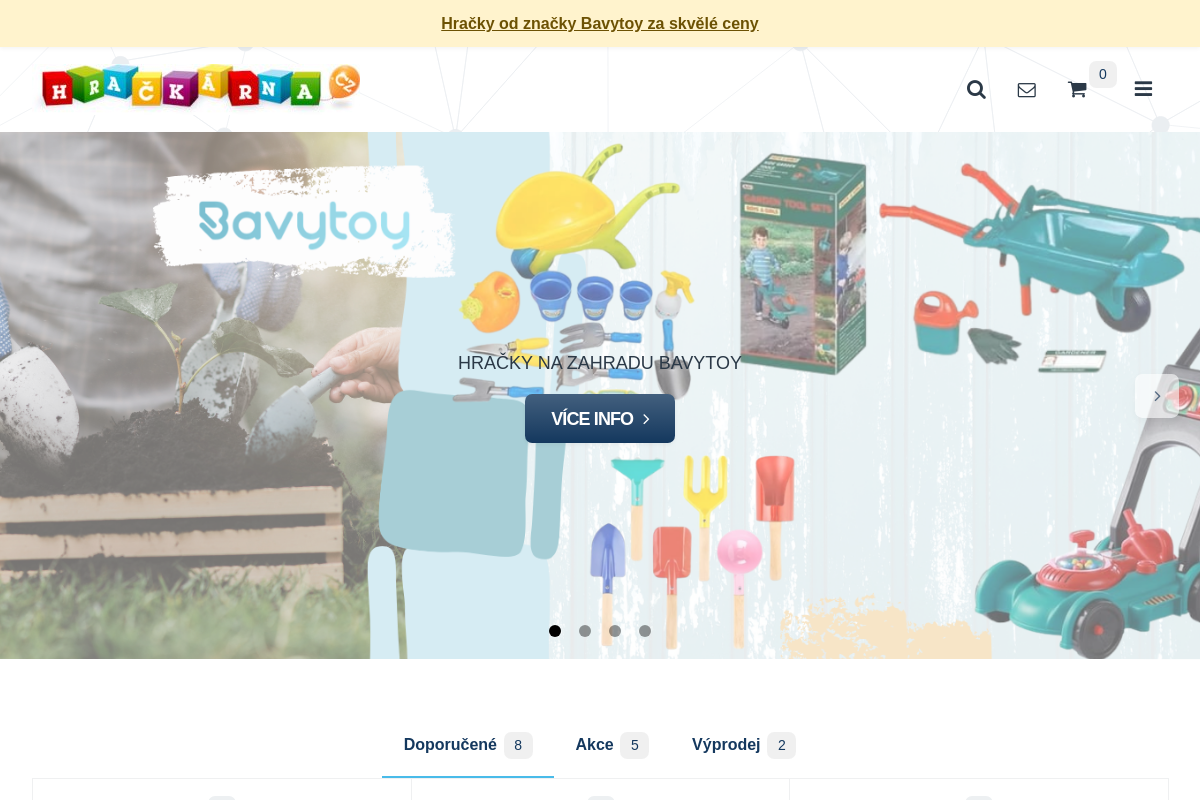Click the VÍCE INFO button

coord(600,419)
